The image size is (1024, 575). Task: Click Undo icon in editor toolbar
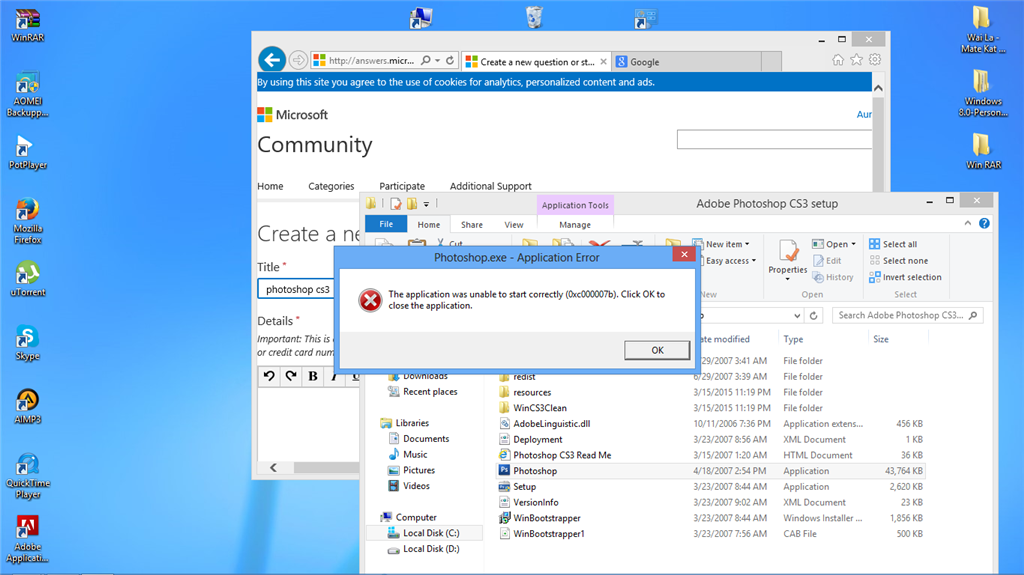[269, 376]
